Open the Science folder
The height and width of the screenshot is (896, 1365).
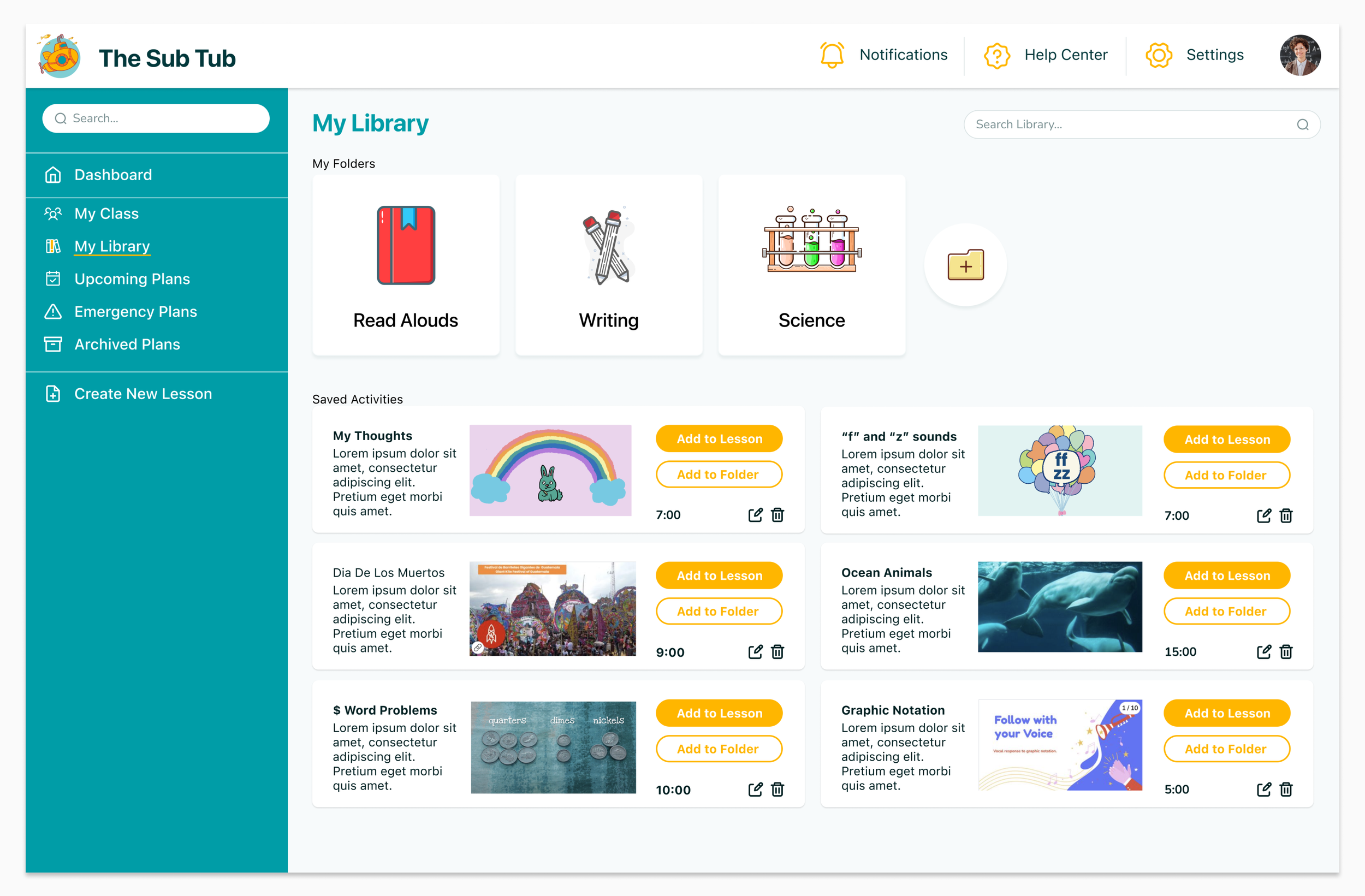click(811, 265)
